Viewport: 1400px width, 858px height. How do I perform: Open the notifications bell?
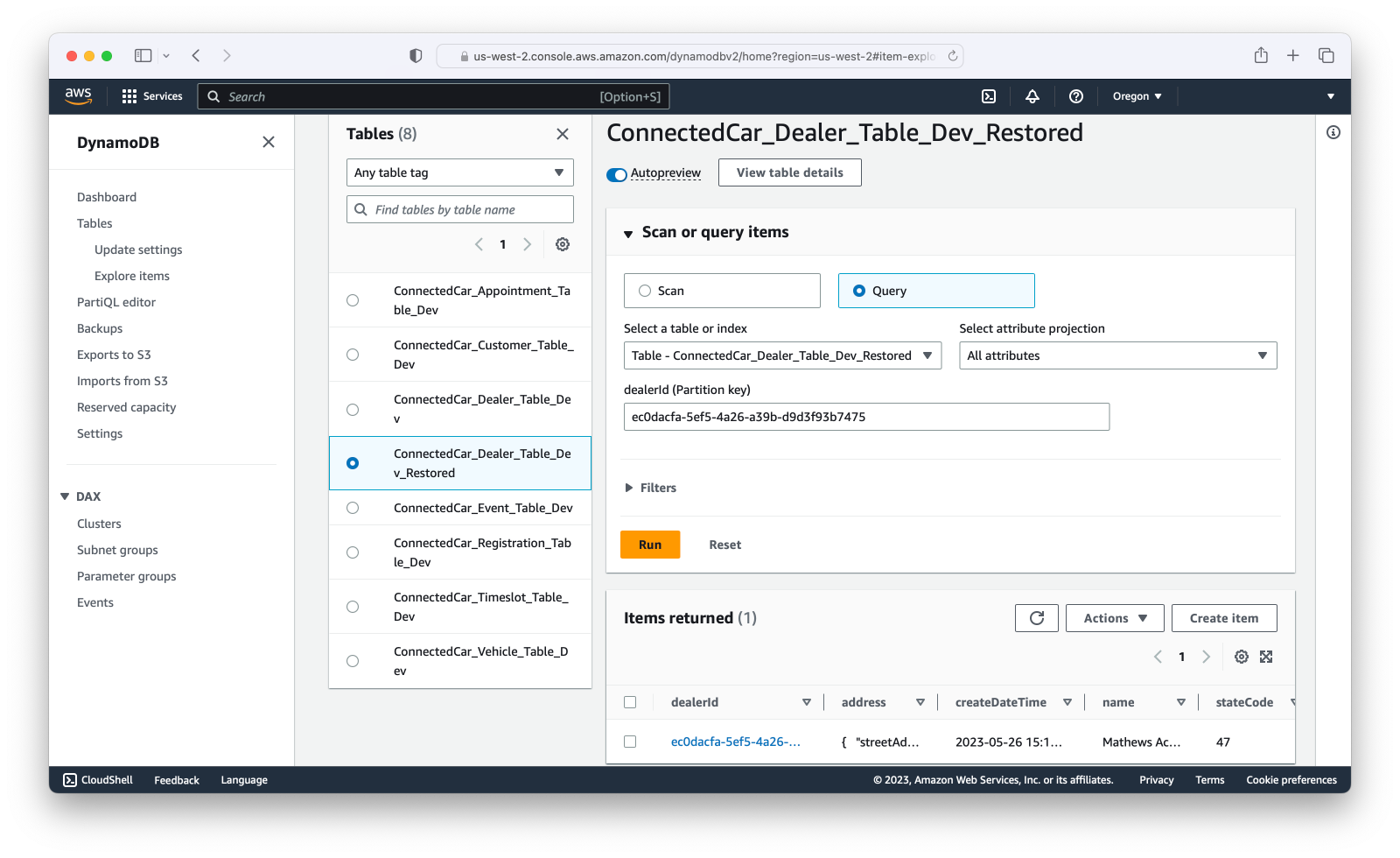pos(1032,96)
